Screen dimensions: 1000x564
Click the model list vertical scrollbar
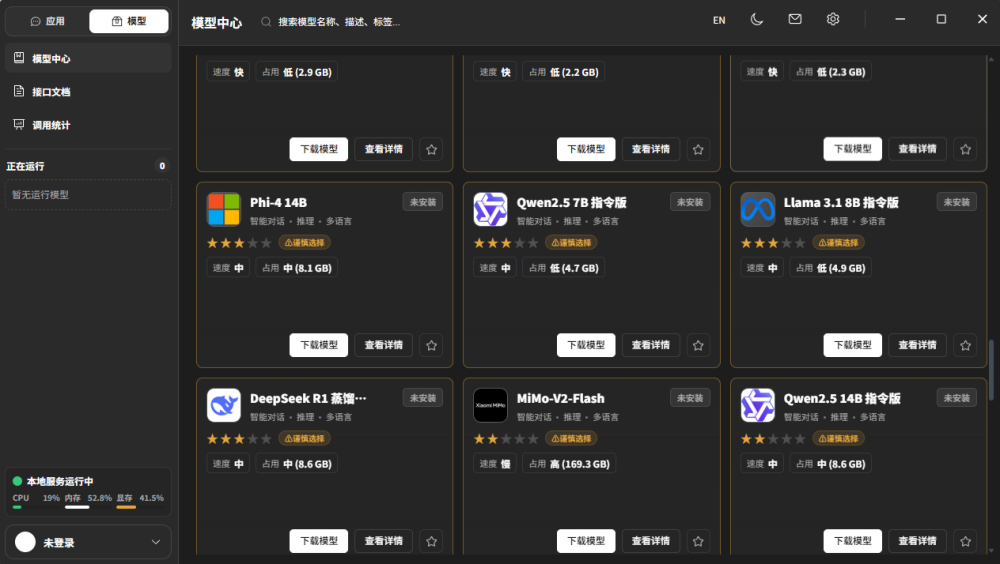coord(991,370)
